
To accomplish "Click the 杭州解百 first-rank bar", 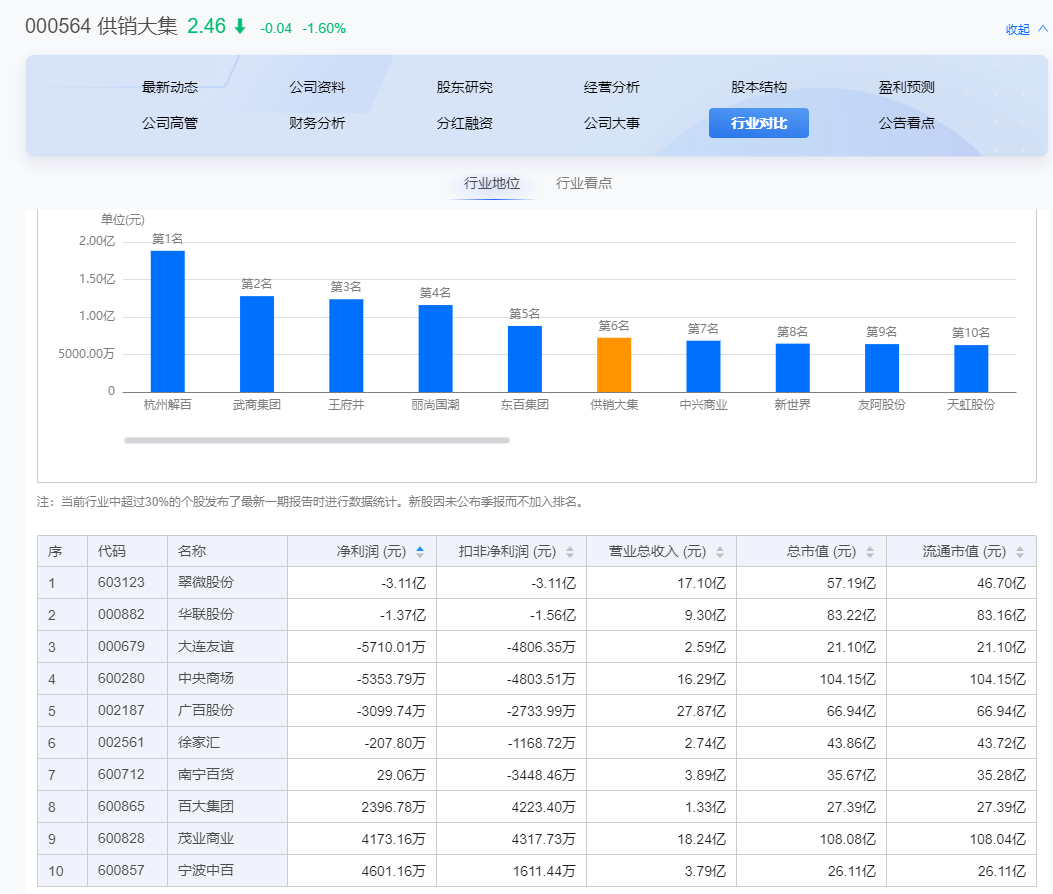I will [167, 321].
